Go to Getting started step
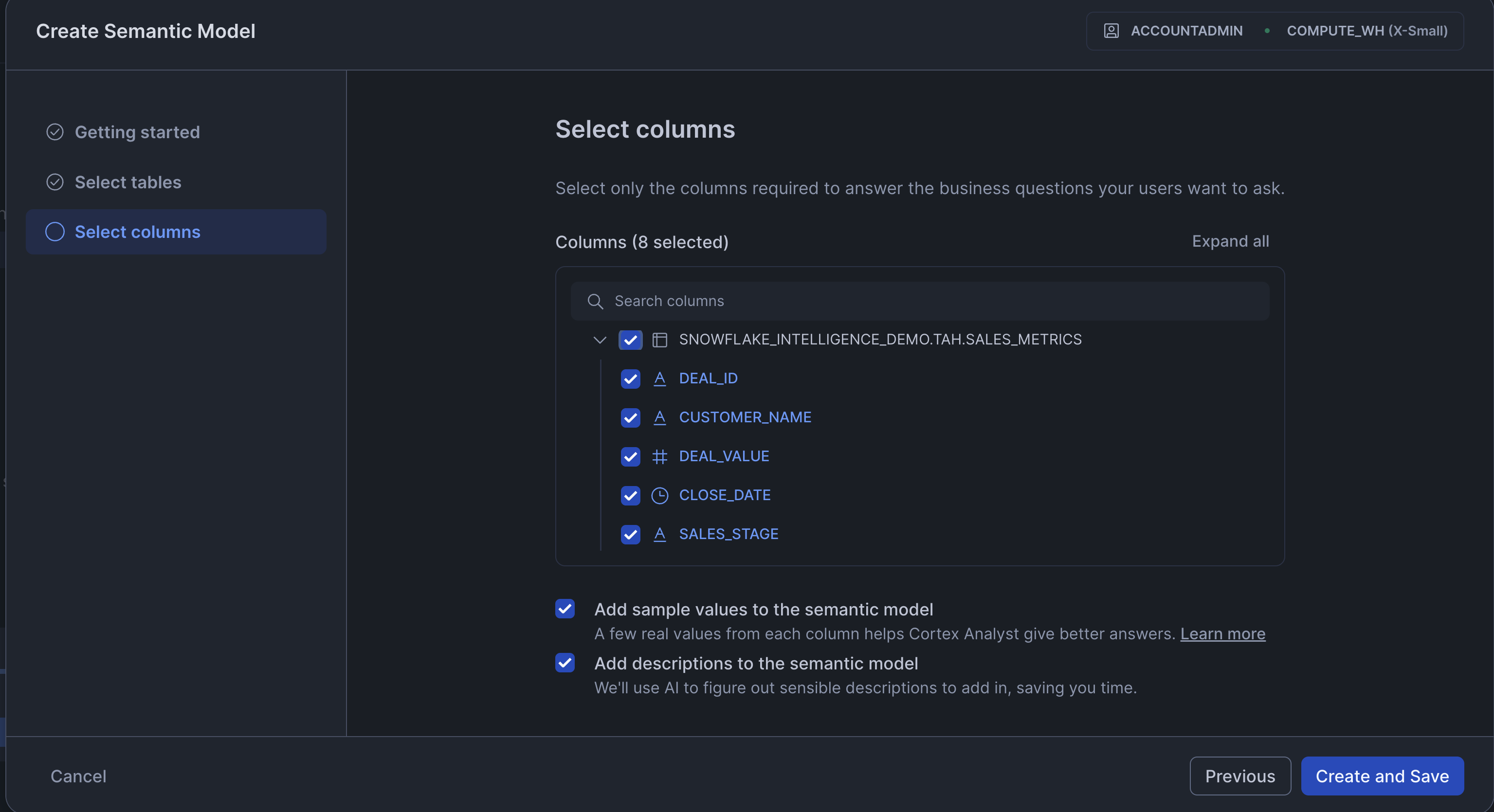This screenshot has height=812, width=1494. pyautogui.click(x=137, y=132)
